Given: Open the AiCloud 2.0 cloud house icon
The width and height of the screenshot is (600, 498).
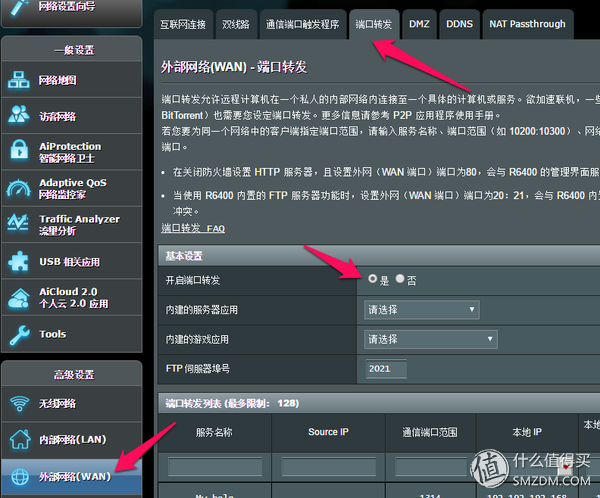Looking at the screenshot, I should 19,298.
